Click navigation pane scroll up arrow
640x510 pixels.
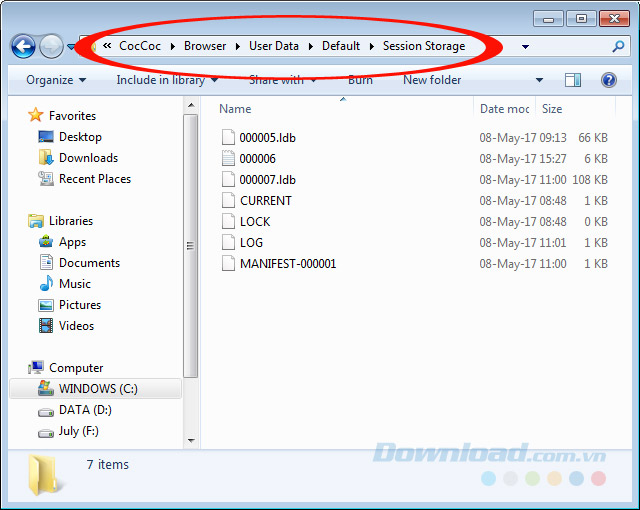coord(191,105)
